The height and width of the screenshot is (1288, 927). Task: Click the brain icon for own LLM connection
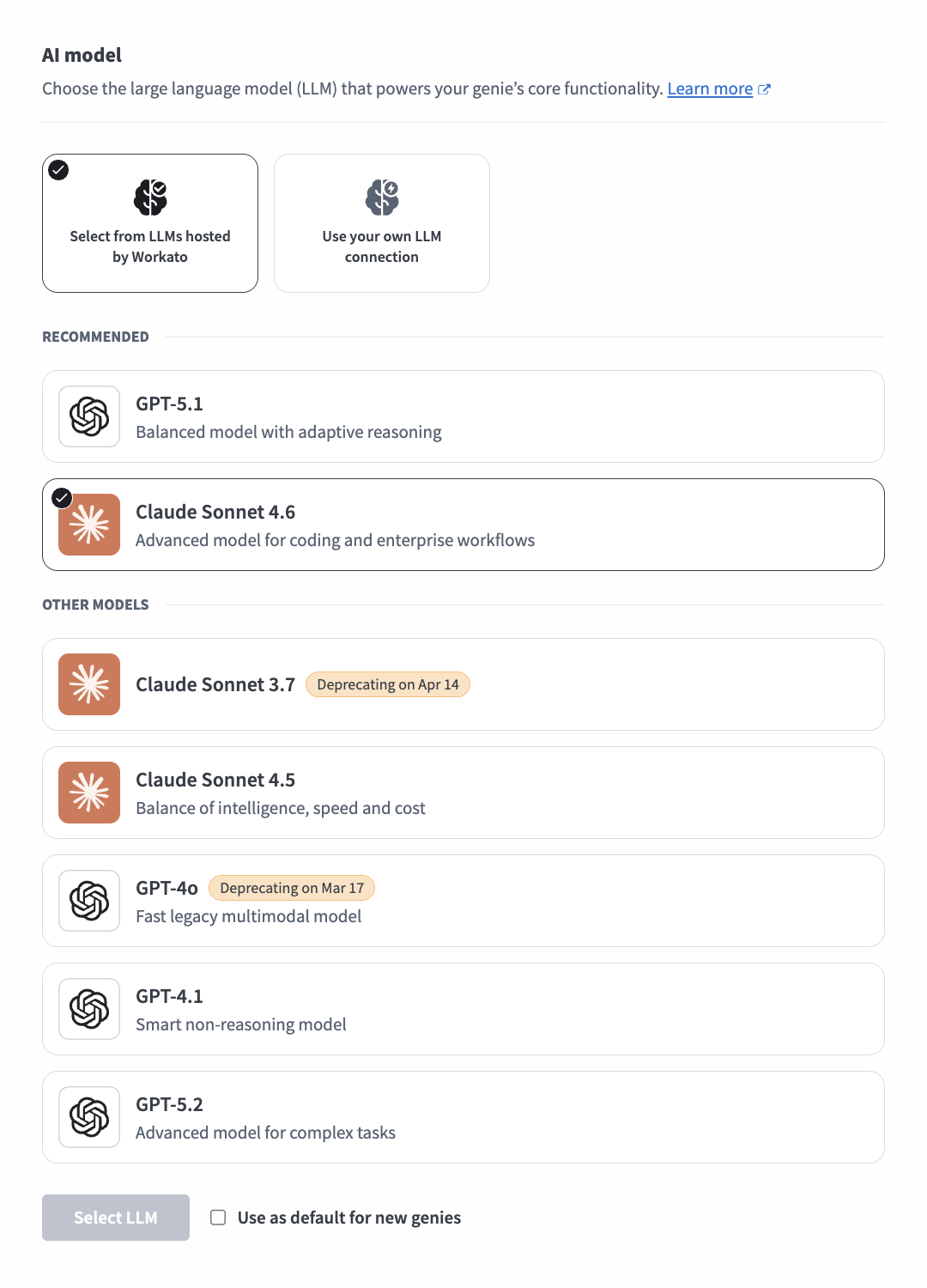[382, 197]
